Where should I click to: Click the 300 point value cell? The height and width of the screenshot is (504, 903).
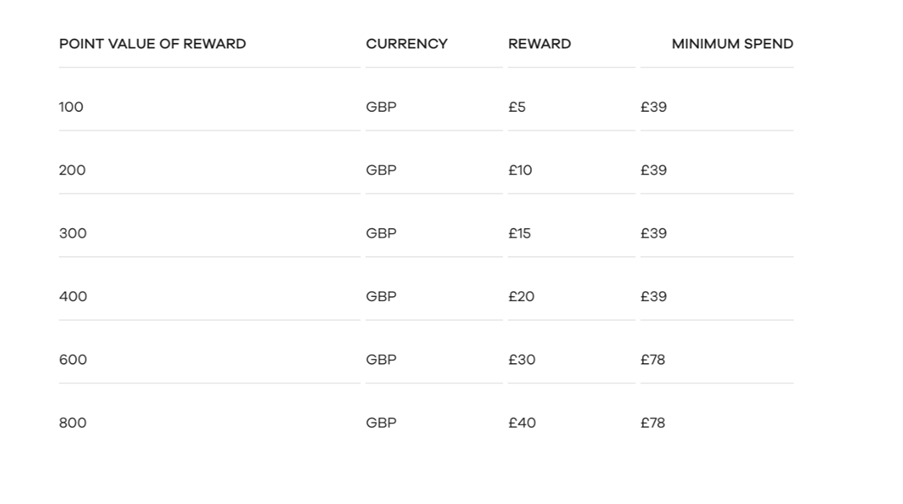click(x=72, y=233)
